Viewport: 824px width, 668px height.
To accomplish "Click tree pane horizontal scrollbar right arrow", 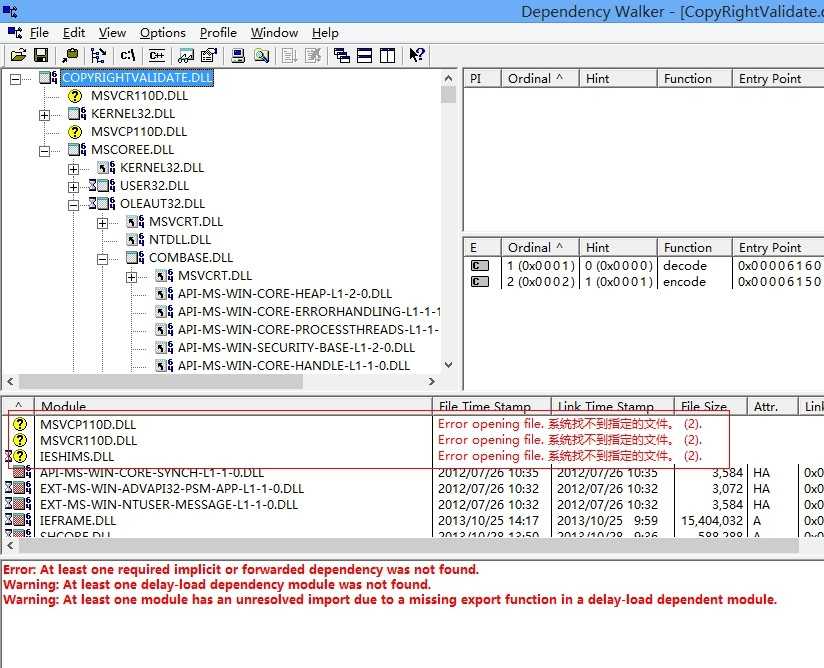I will click(431, 382).
